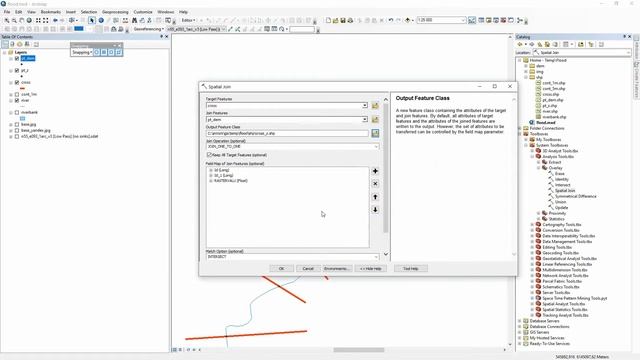Open Join Operation dropdown

376,147
